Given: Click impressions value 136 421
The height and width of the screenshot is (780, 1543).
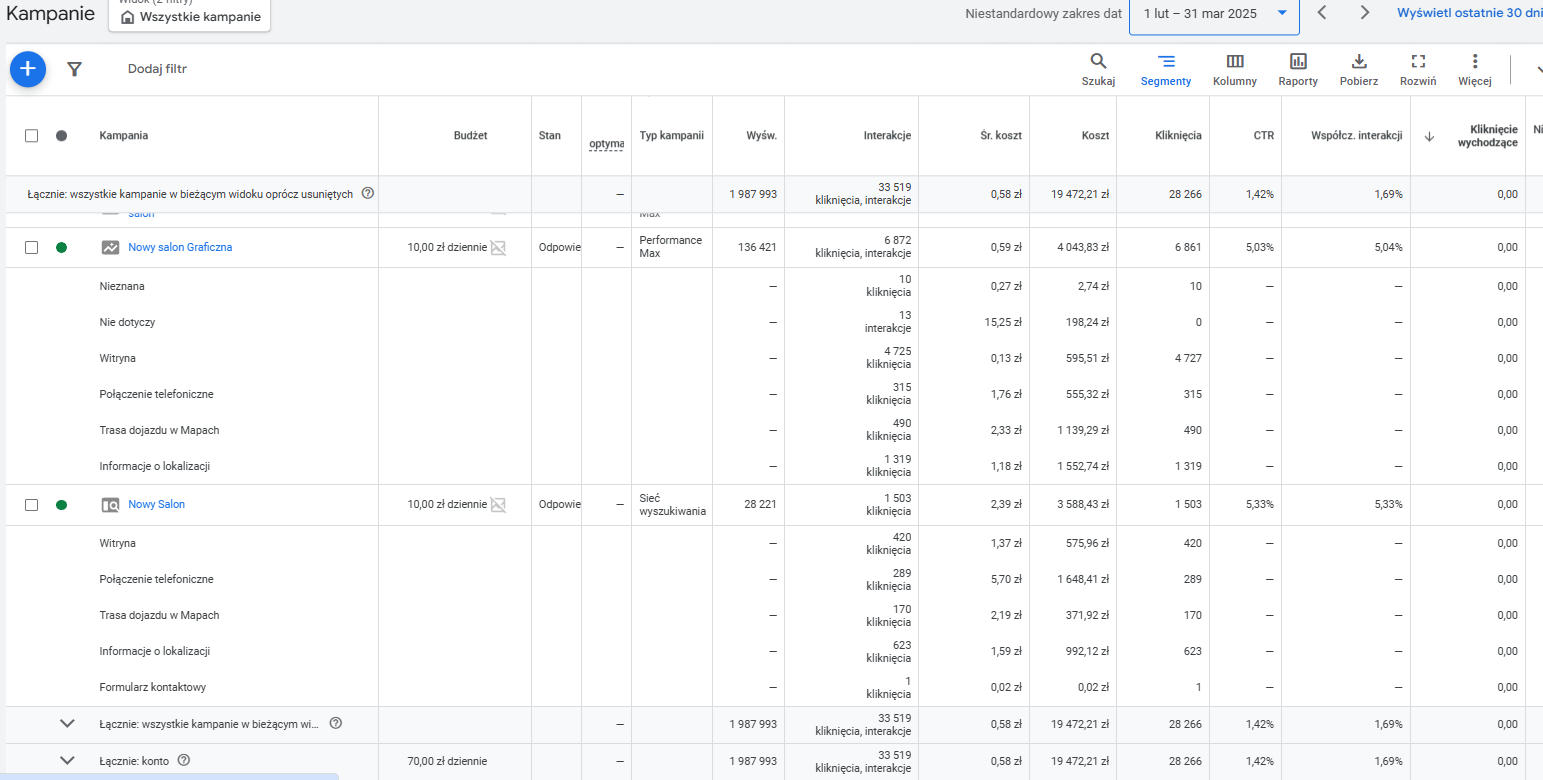Looking at the screenshot, I should [756, 248].
